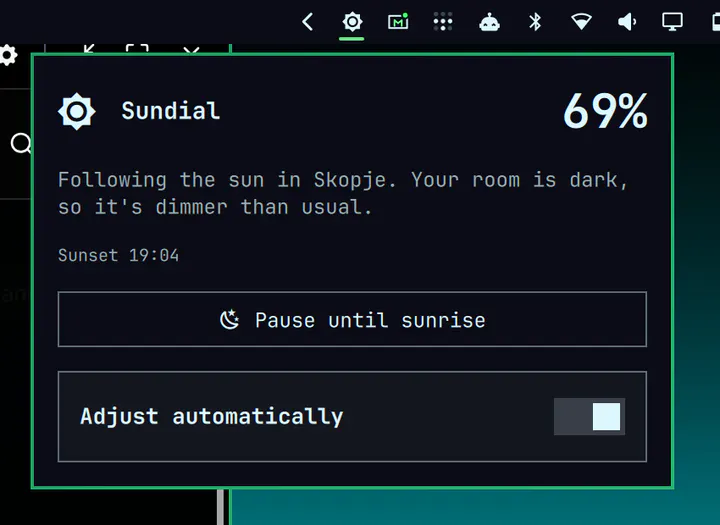Open the display monitor icon in the tray
Viewport: 720px width, 525px height.
tap(672, 22)
